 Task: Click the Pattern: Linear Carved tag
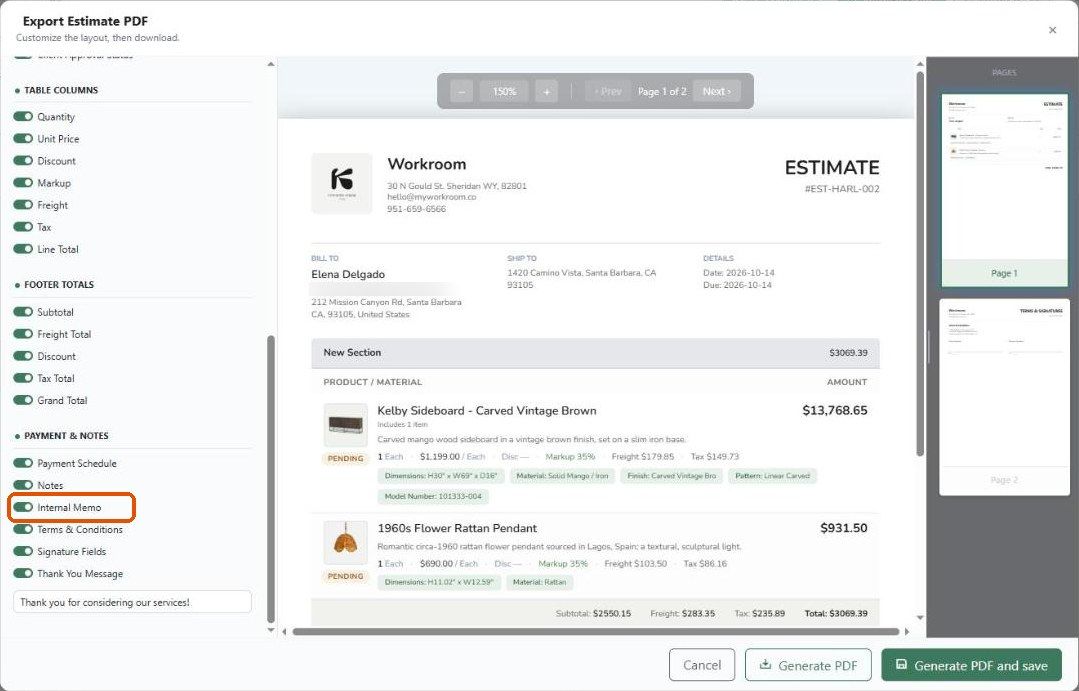(772, 476)
